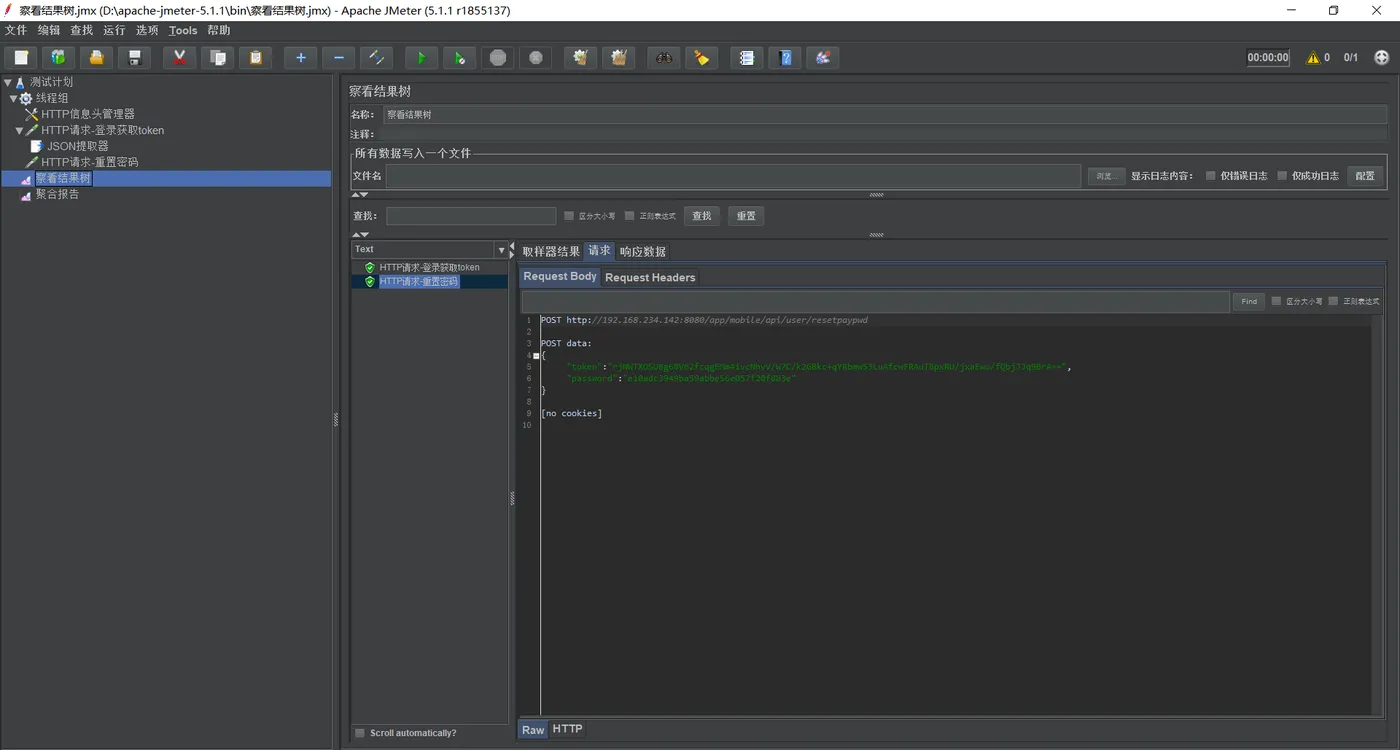Click the 查找 search button
1400x750 pixels.
pos(702,215)
